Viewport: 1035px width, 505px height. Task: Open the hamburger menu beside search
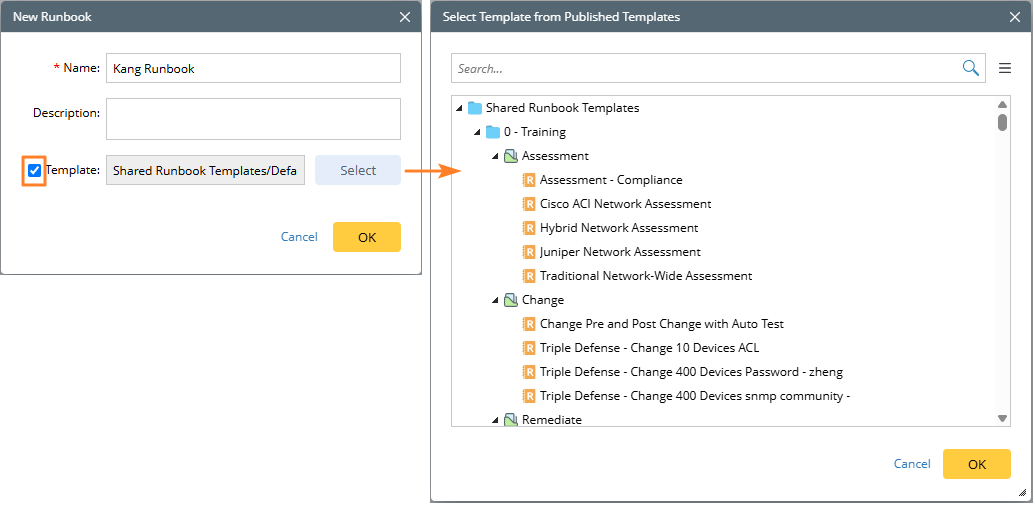point(1005,69)
